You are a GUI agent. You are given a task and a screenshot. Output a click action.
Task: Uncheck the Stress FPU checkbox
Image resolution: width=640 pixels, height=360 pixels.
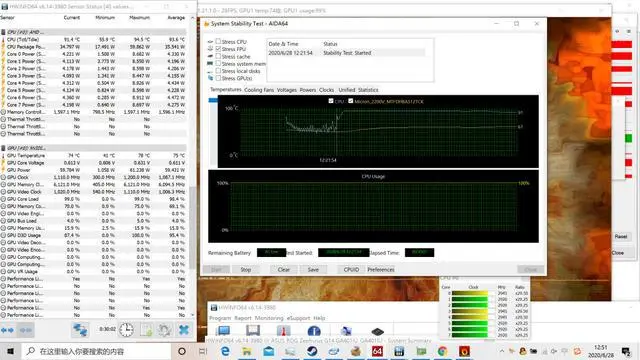tap(218, 49)
